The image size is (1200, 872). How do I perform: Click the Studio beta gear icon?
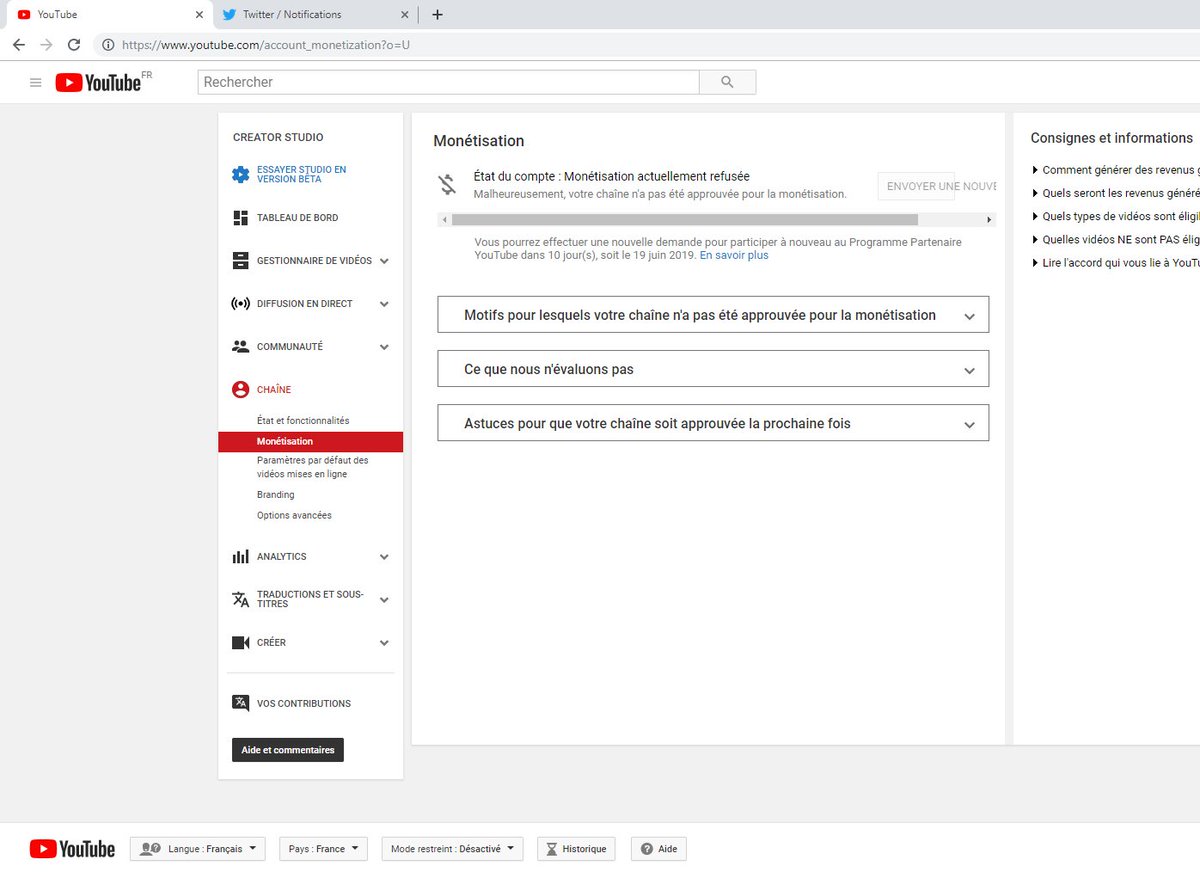click(x=240, y=175)
